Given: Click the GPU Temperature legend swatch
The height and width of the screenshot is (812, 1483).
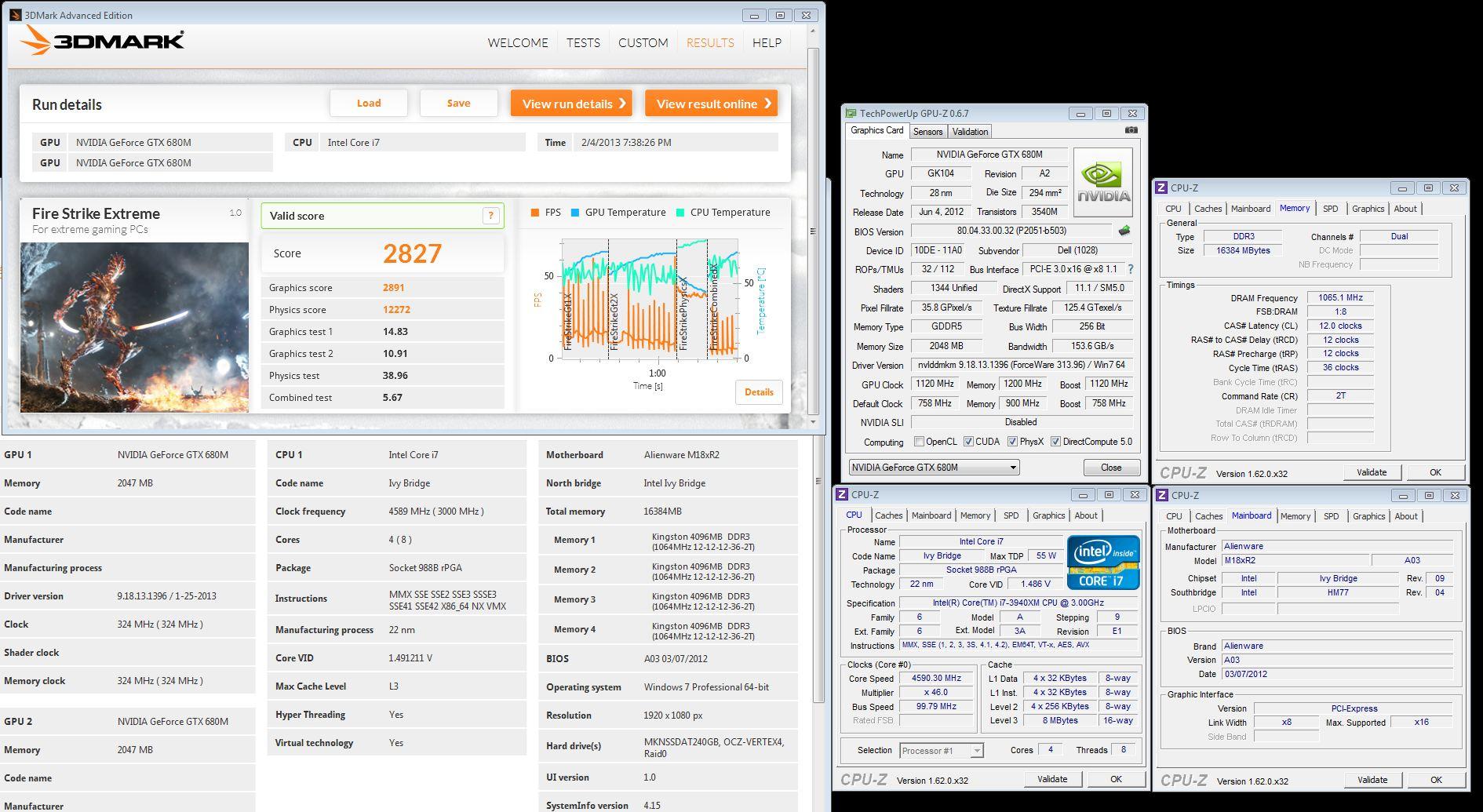Looking at the screenshot, I should coord(575,213).
